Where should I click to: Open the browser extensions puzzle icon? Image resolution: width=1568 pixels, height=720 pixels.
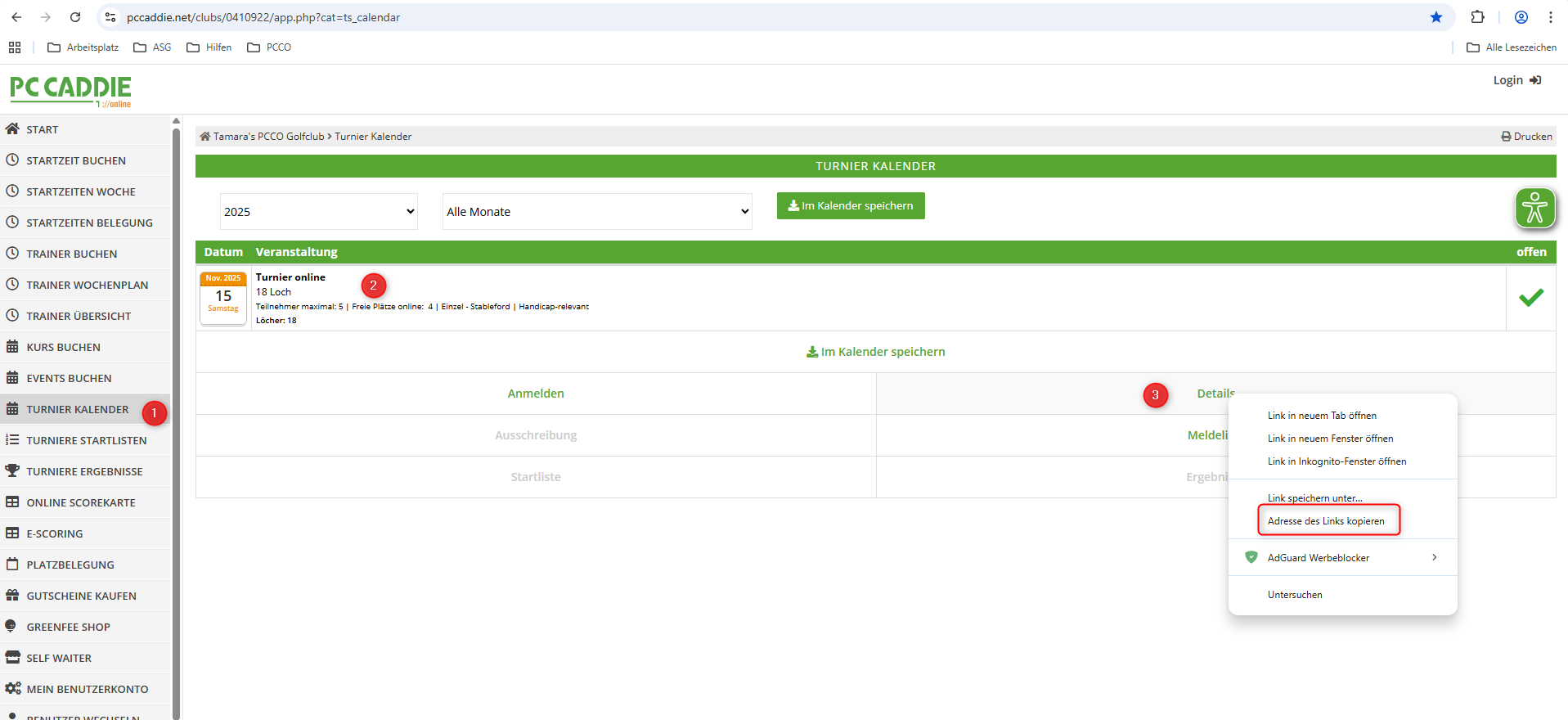pyautogui.click(x=1477, y=17)
